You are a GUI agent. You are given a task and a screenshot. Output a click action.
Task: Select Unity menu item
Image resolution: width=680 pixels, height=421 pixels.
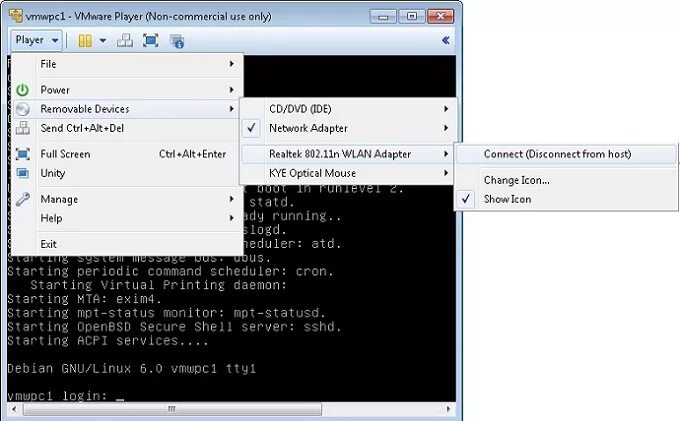click(x=128, y=173)
